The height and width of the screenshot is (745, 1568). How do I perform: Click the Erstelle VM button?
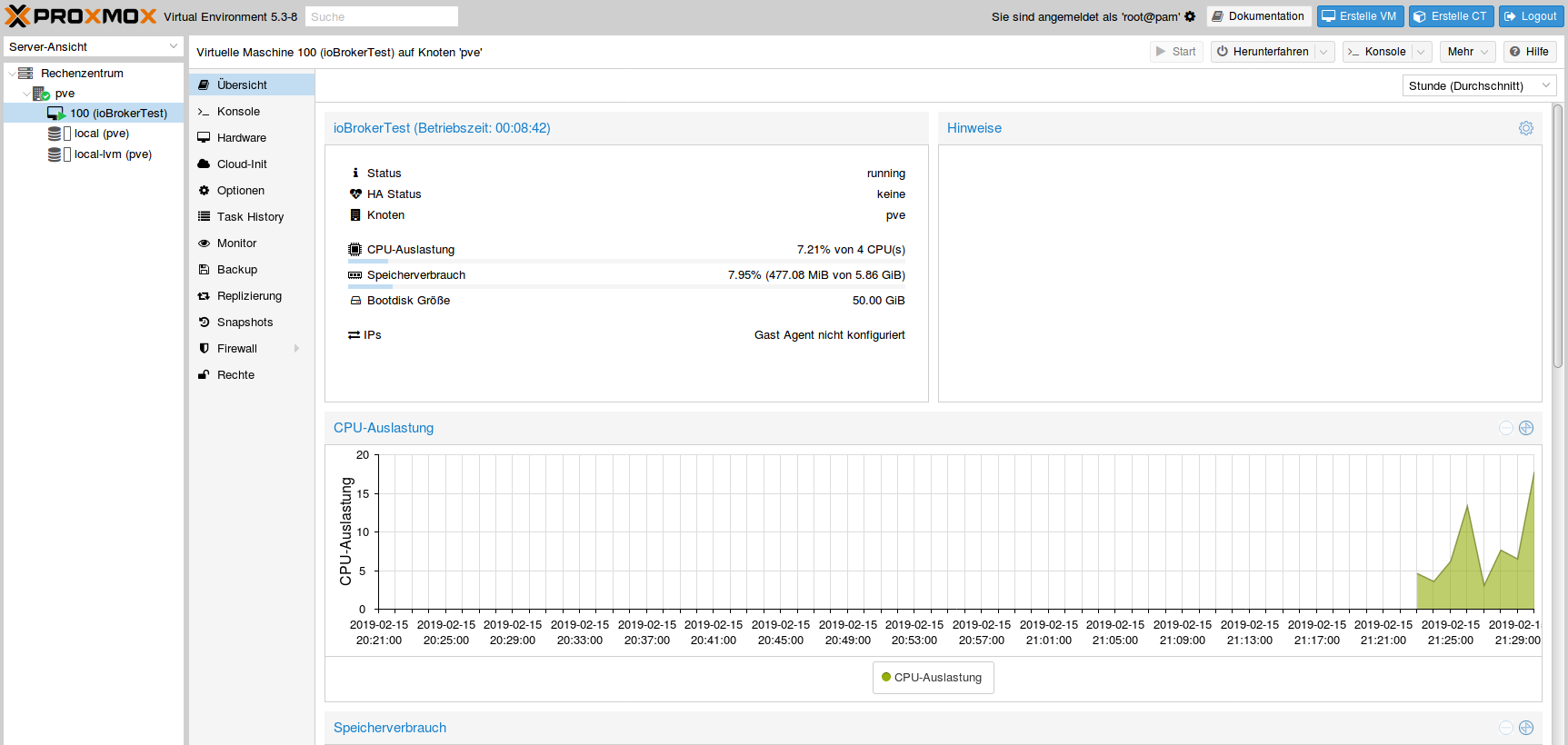click(x=1360, y=16)
